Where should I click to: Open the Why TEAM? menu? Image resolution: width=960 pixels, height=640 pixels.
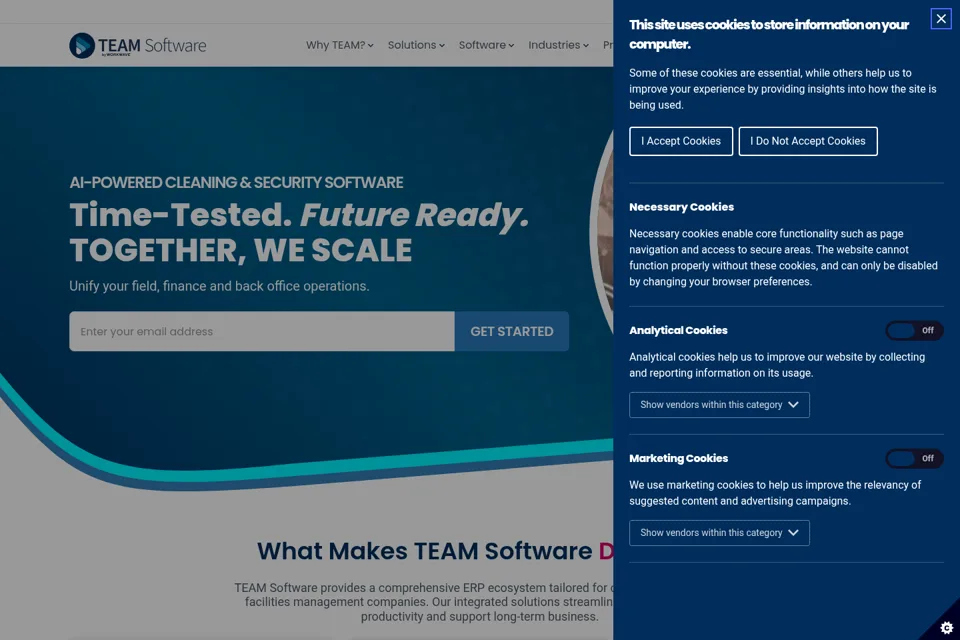click(340, 45)
